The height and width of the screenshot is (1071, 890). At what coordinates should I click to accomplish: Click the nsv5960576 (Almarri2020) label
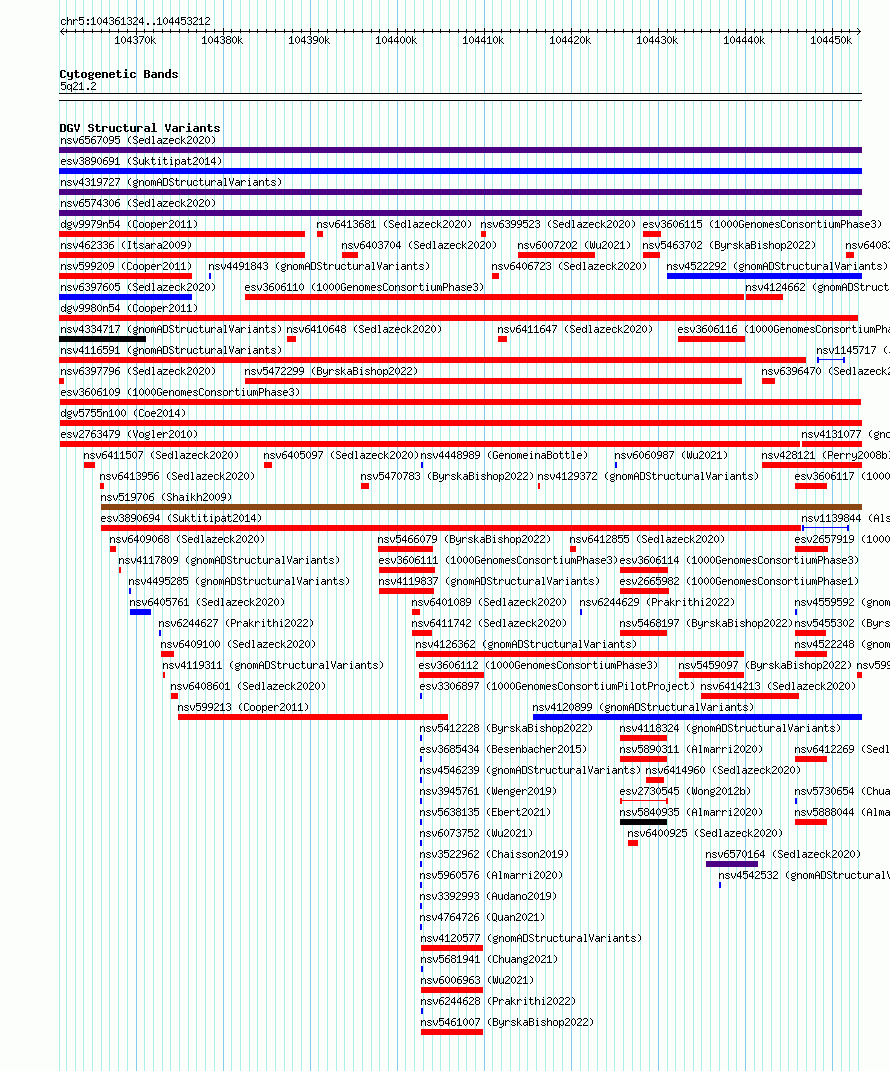pos(491,876)
